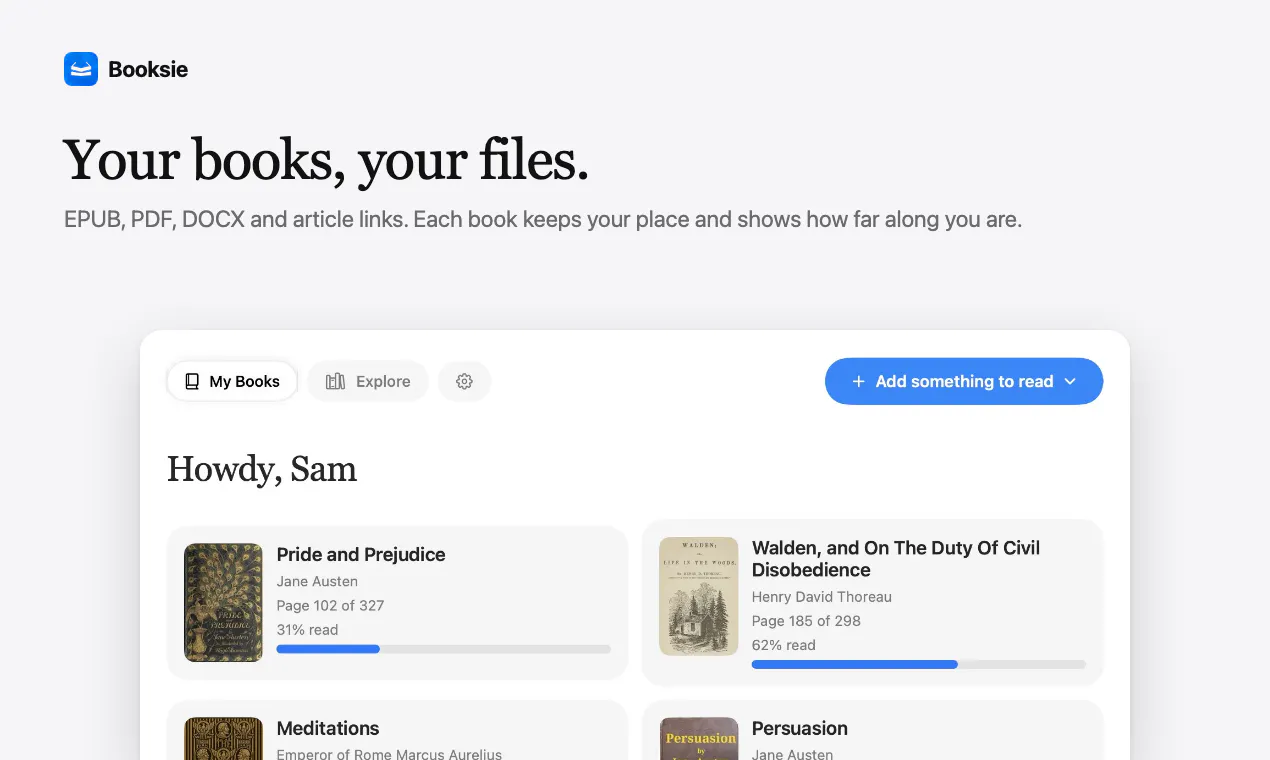
Task: Open the Meditations title
Action: [x=328, y=728]
